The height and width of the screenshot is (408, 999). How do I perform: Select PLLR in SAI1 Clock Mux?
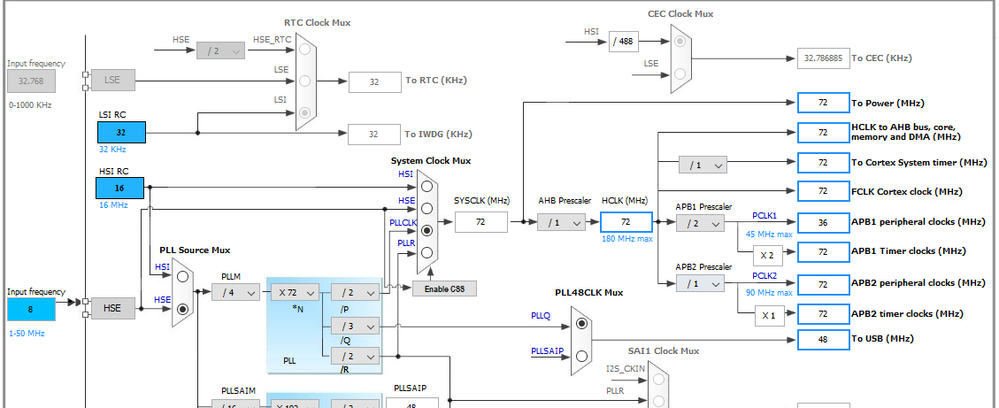658,400
